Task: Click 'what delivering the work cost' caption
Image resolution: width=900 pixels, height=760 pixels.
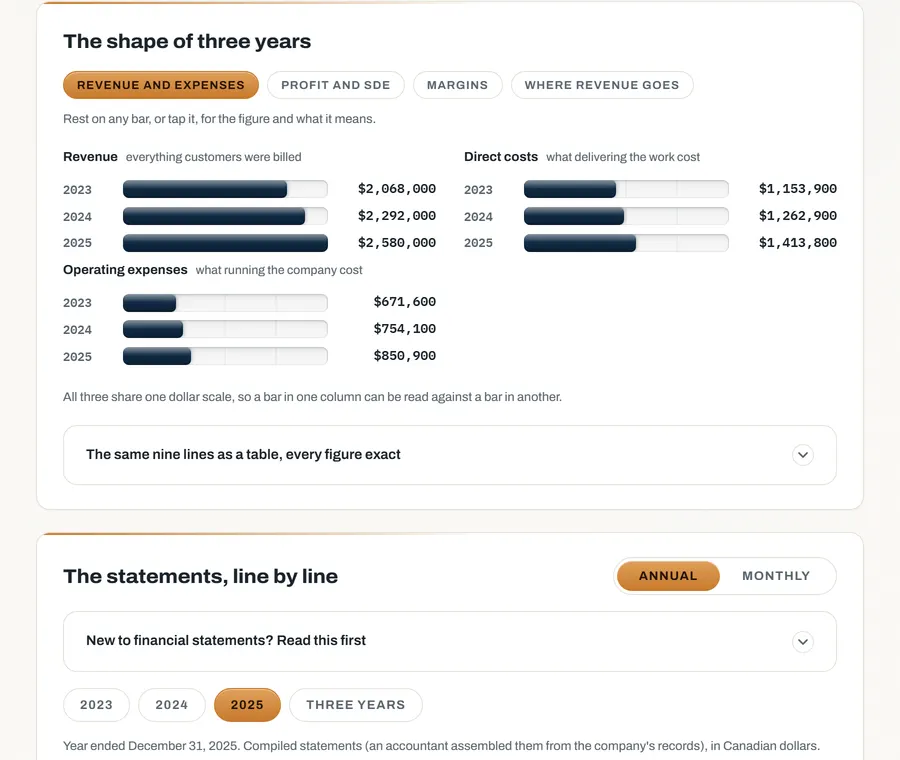Action: (x=623, y=157)
